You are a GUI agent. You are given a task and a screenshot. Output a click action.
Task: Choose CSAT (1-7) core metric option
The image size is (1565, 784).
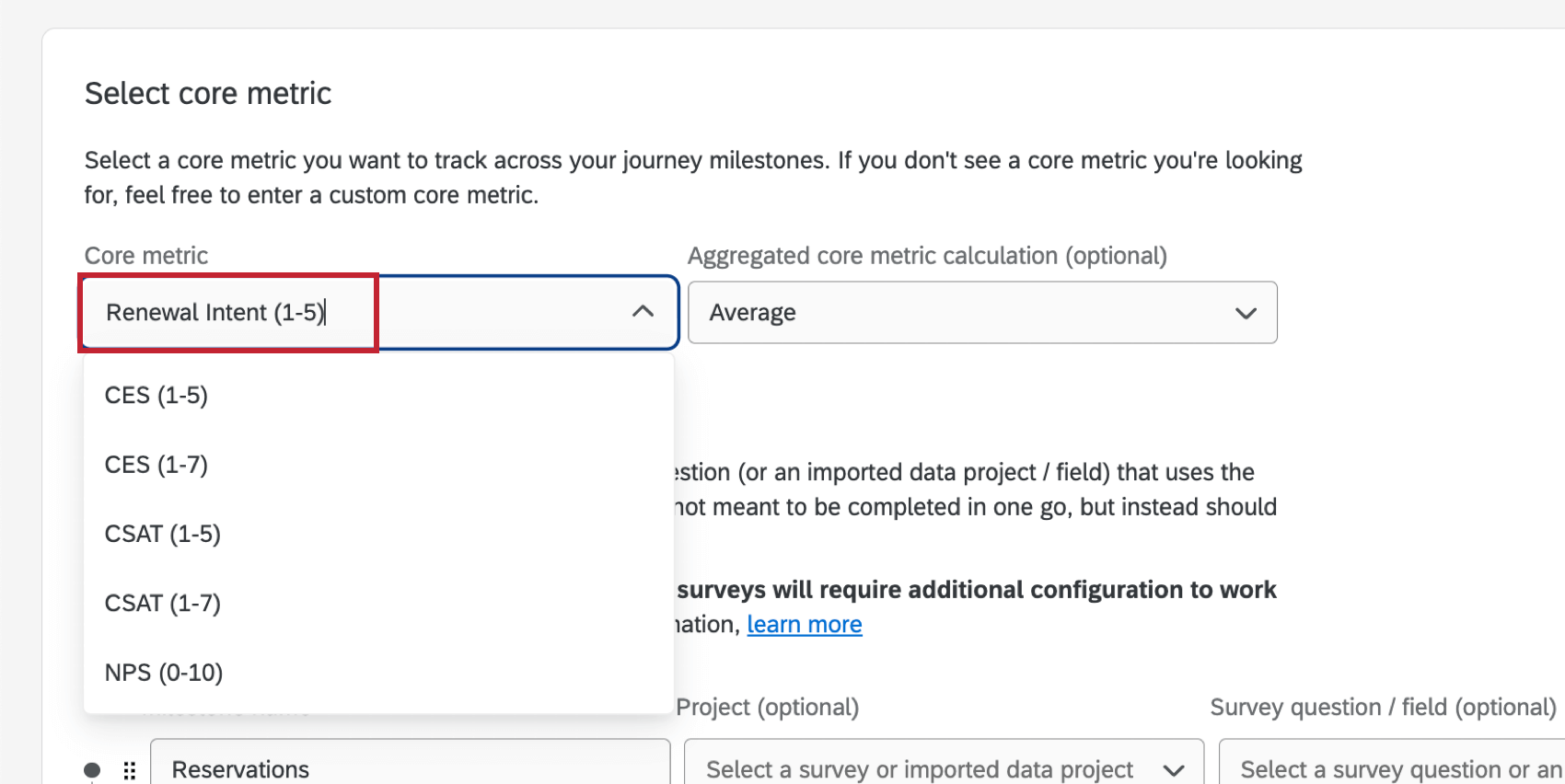(x=162, y=603)
